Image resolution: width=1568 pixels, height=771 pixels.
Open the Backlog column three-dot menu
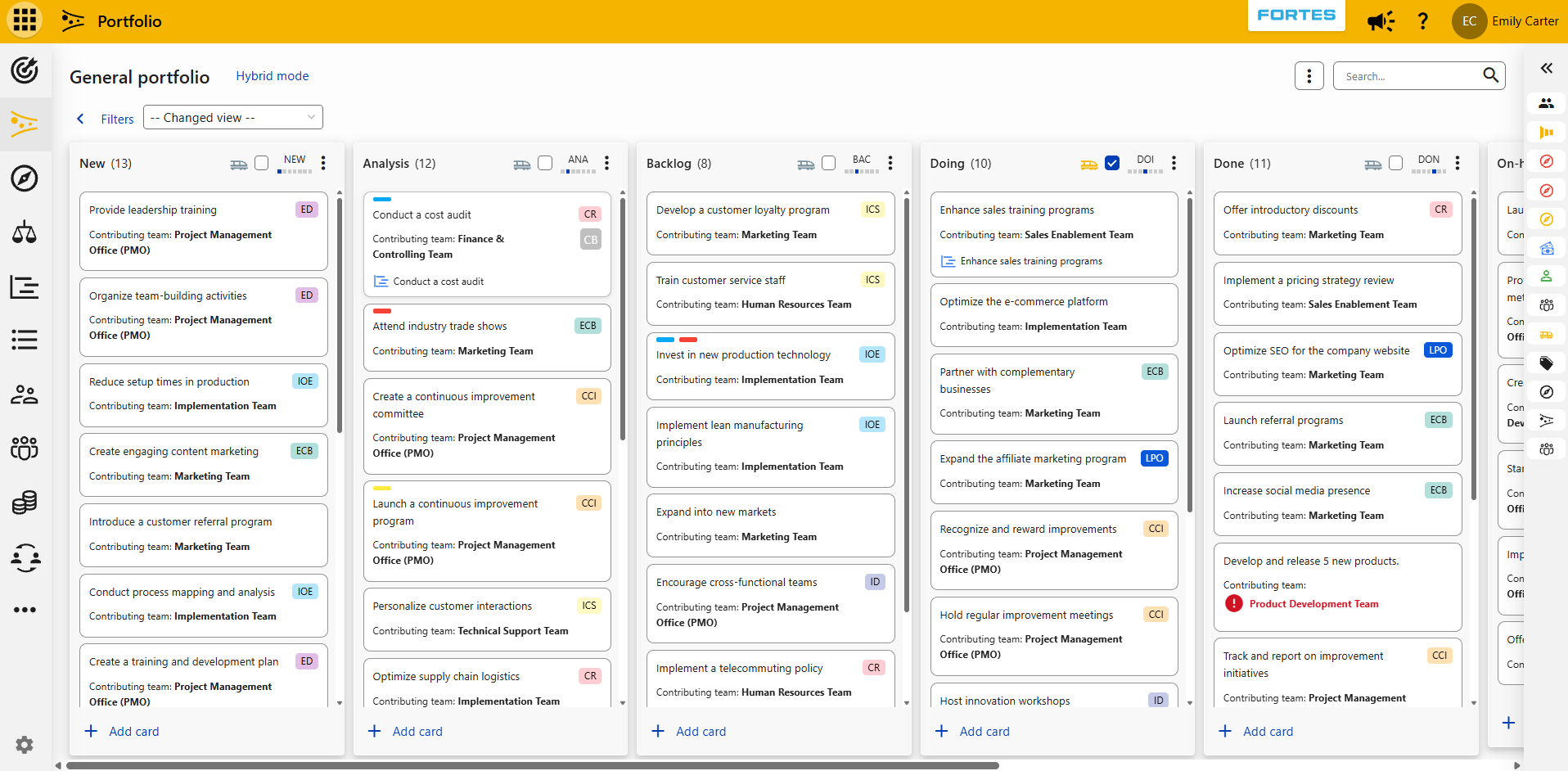pyautogui.click(x=890, y=163)
